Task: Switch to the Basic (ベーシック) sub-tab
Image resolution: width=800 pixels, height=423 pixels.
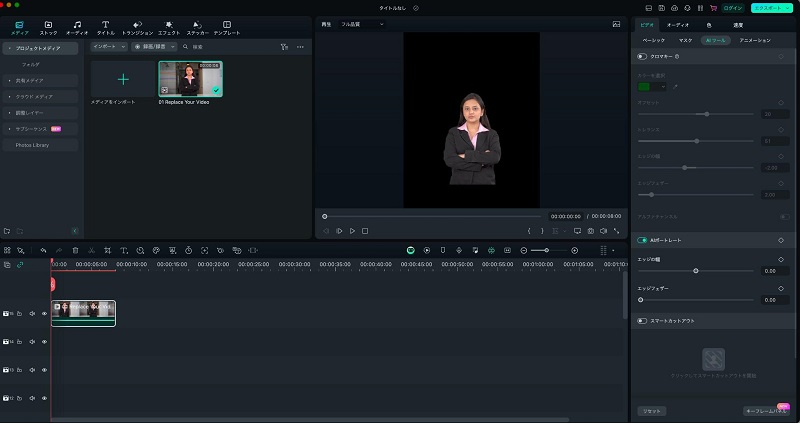Action: pos(654,40)
